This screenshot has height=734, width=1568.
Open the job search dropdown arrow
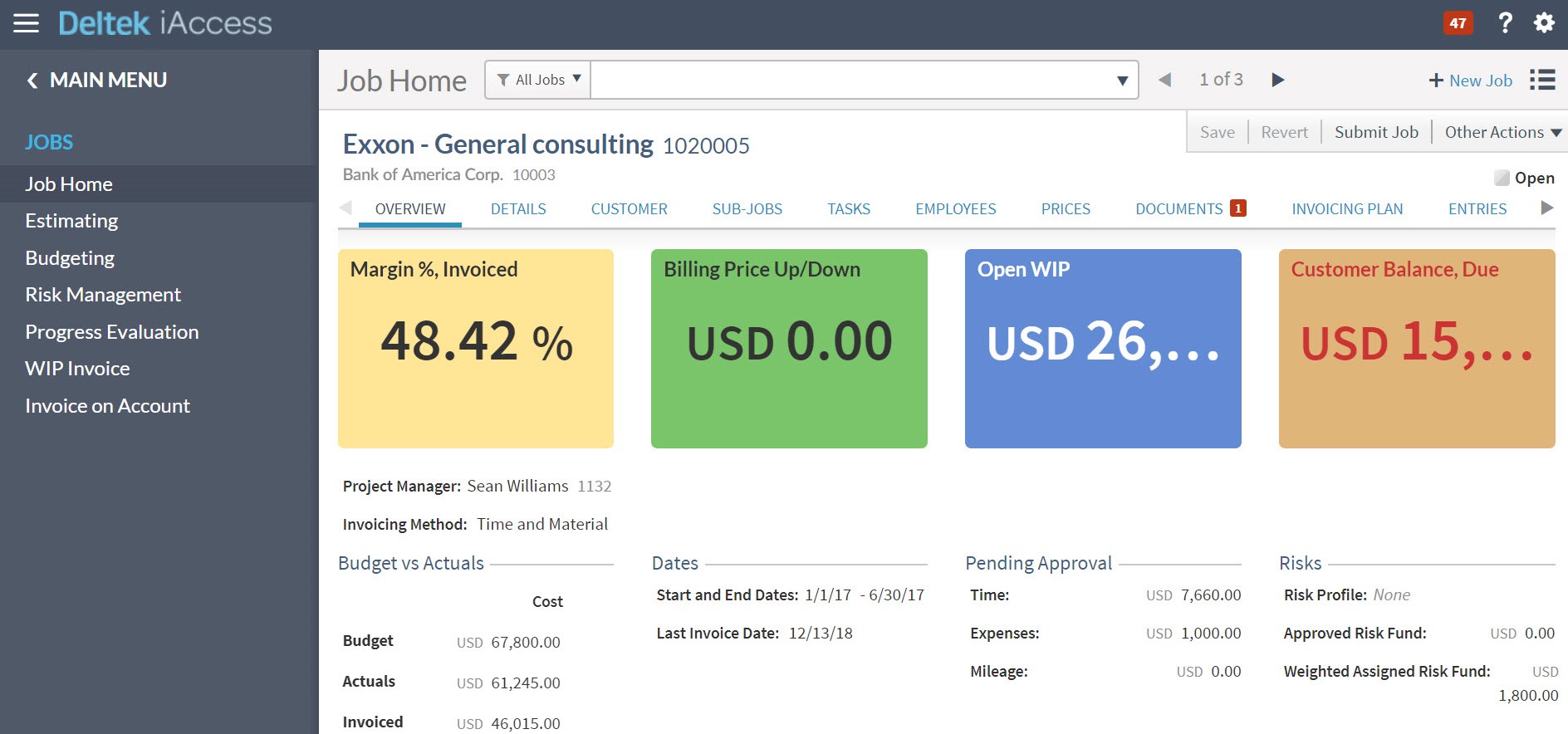tap(1122, 81)
